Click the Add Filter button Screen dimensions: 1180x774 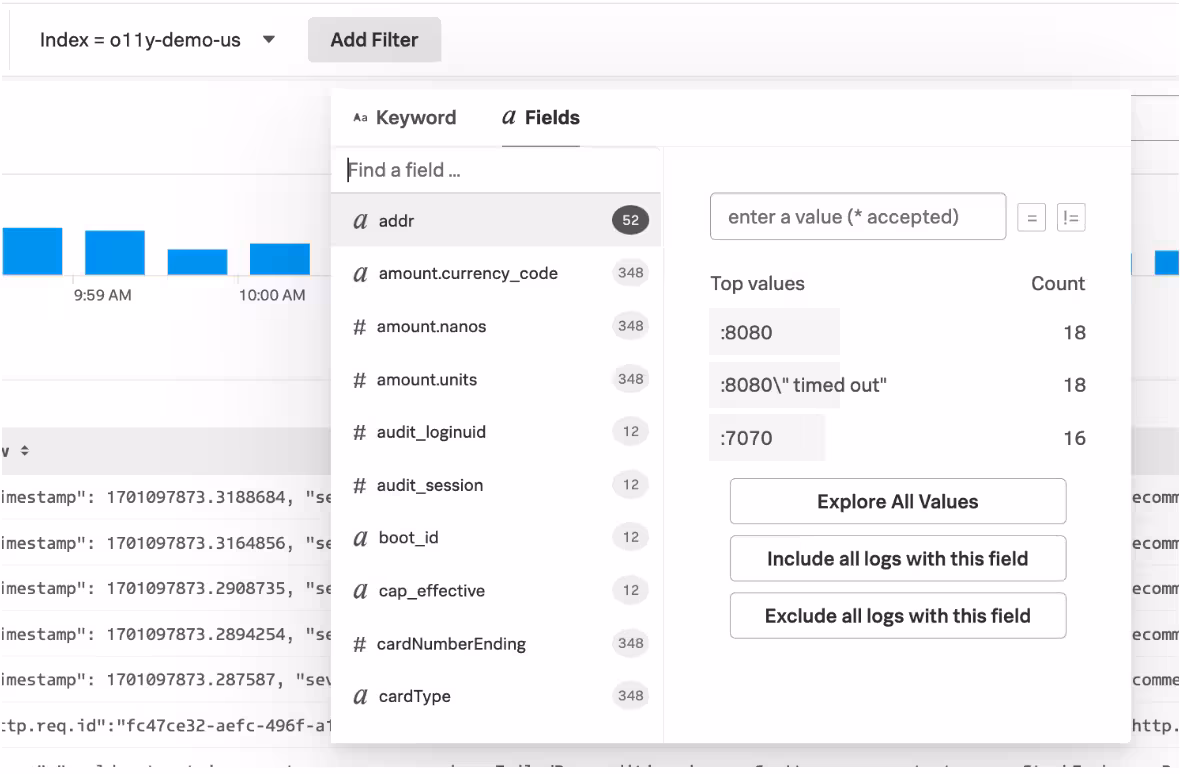[x=374, y=41]
